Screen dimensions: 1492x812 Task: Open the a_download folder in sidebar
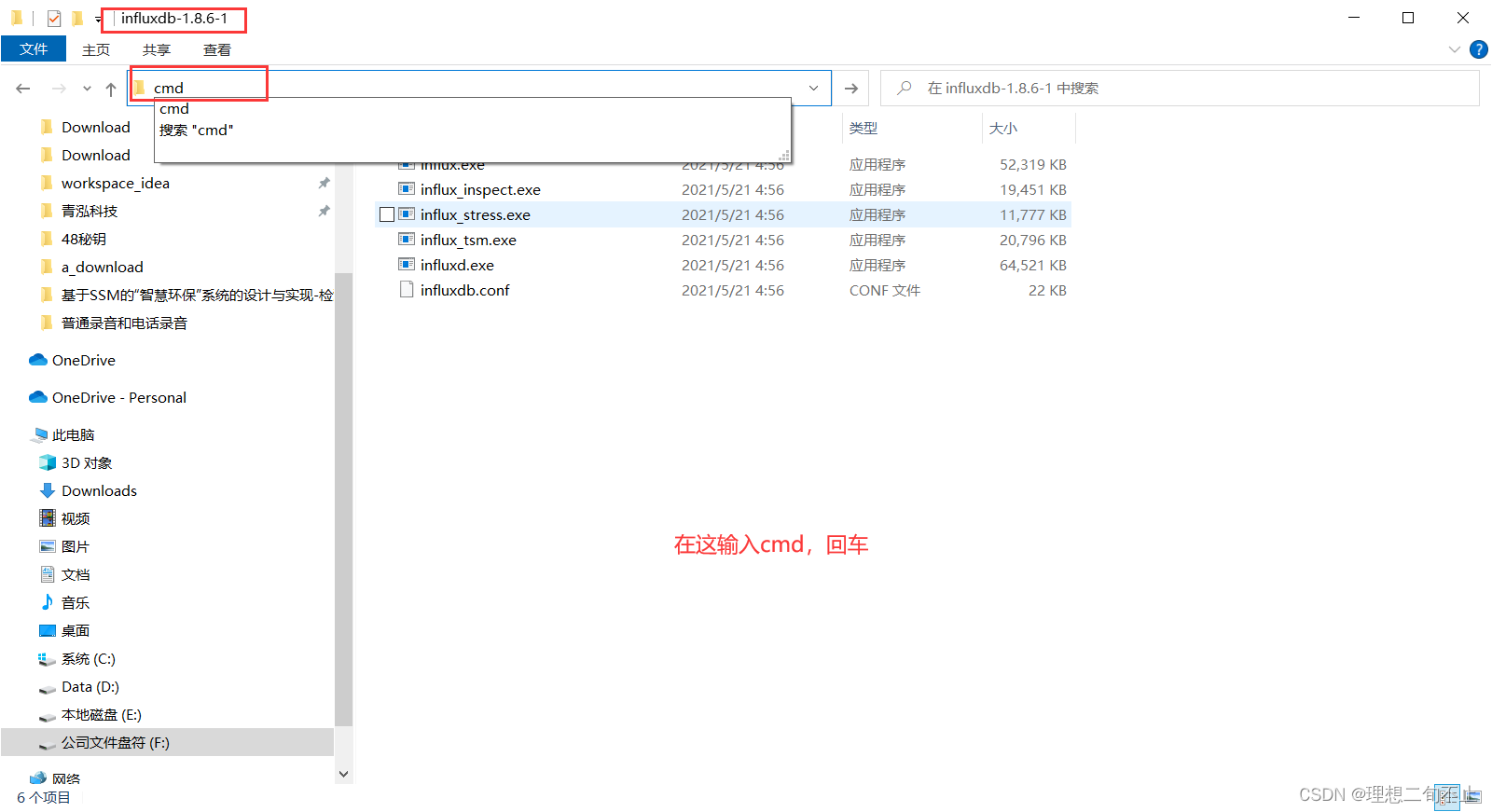tap(103, 268)
